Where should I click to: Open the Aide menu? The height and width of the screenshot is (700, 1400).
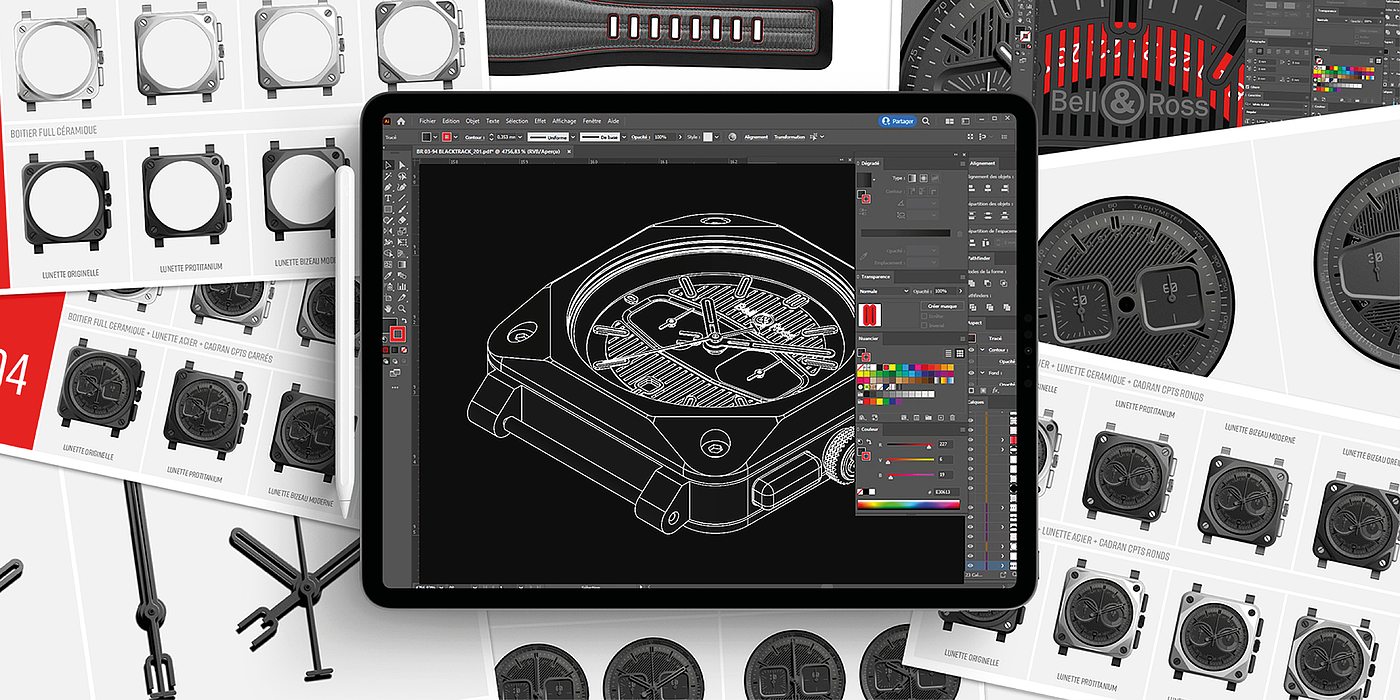click(614, 121)
